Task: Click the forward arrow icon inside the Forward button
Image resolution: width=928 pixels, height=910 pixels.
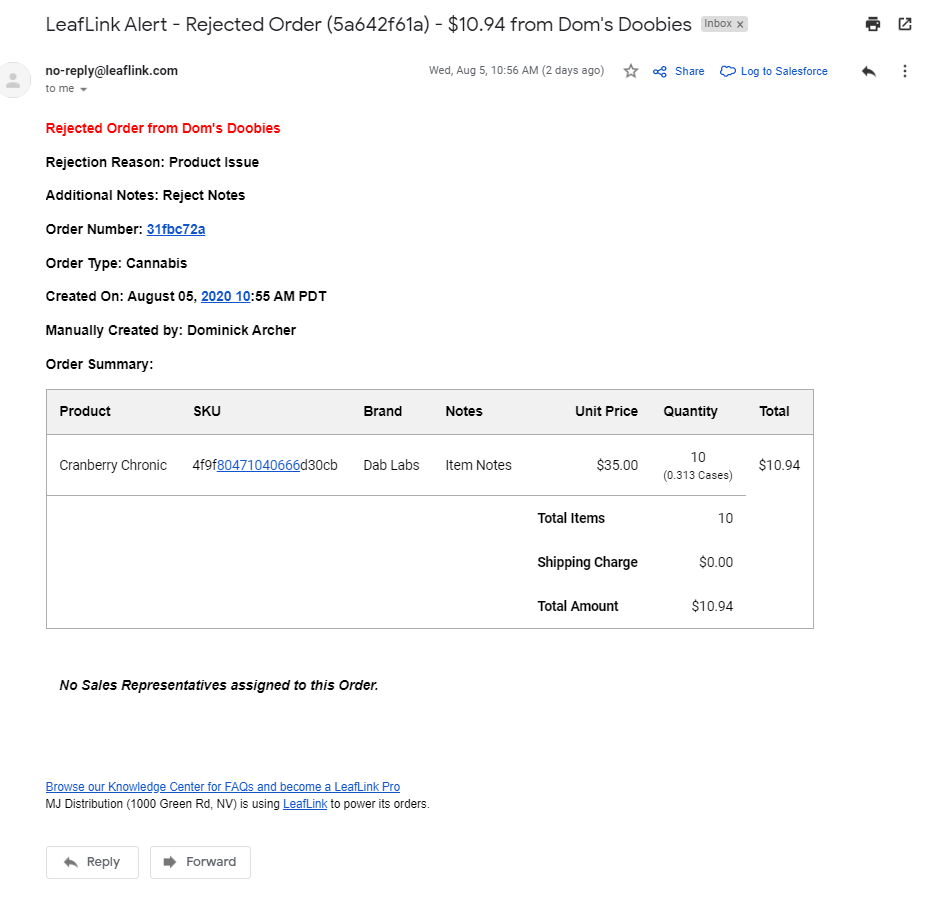Action: point(170,862)
